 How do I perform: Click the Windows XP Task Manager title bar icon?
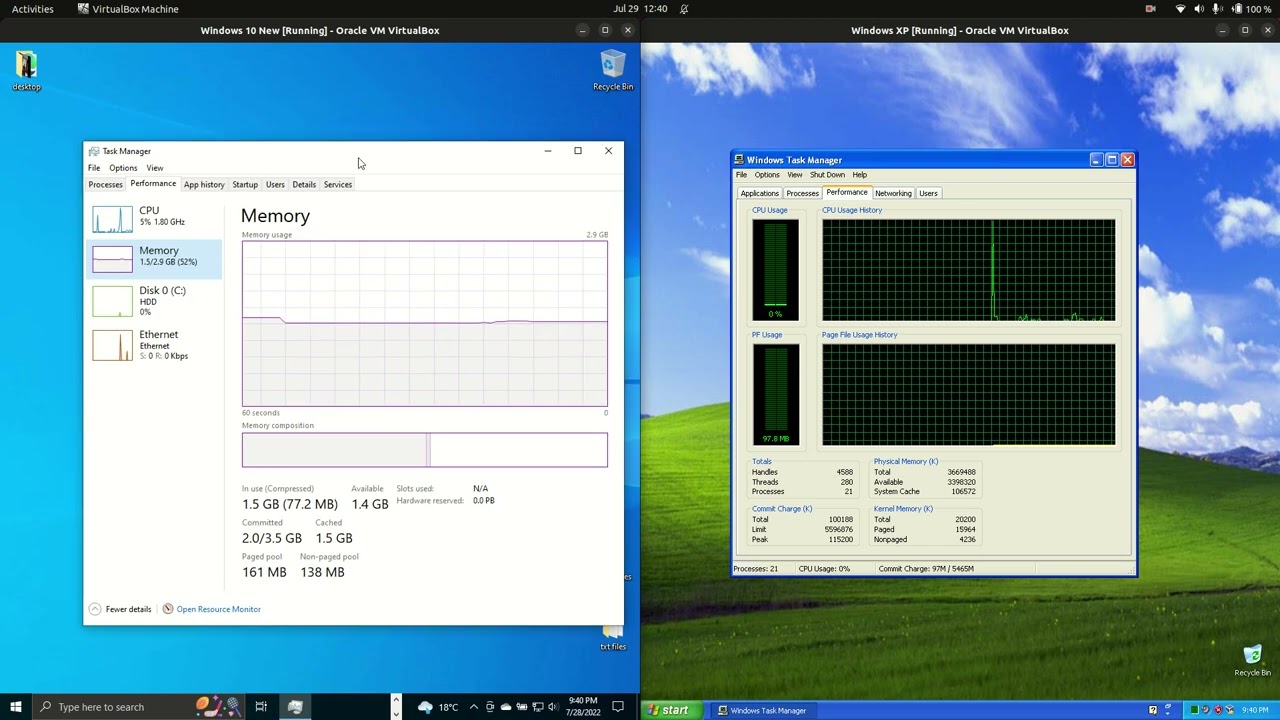point(739,160)
